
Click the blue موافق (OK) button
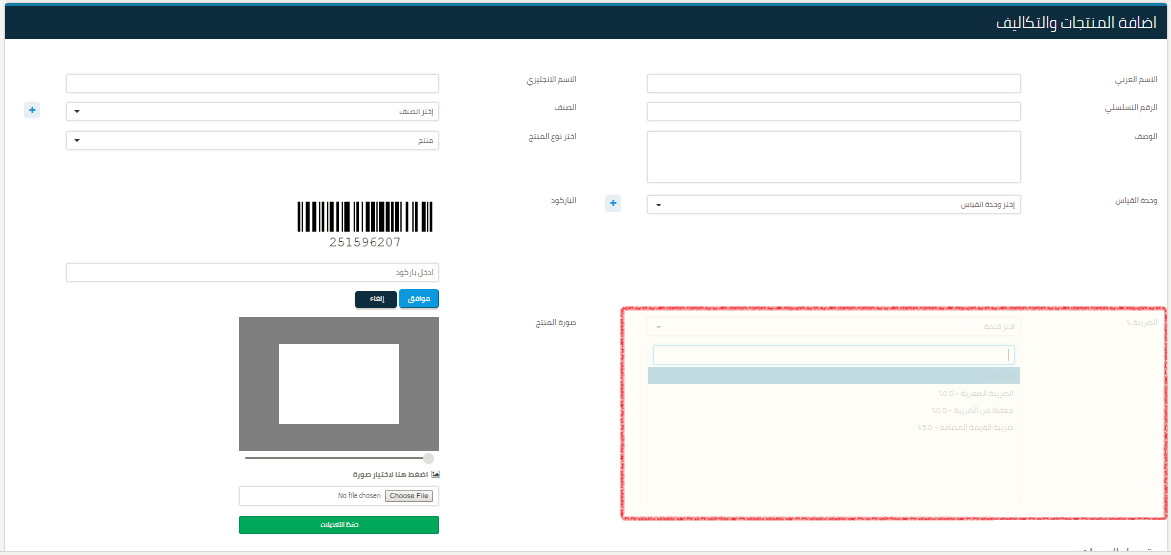tap(419, 299)
